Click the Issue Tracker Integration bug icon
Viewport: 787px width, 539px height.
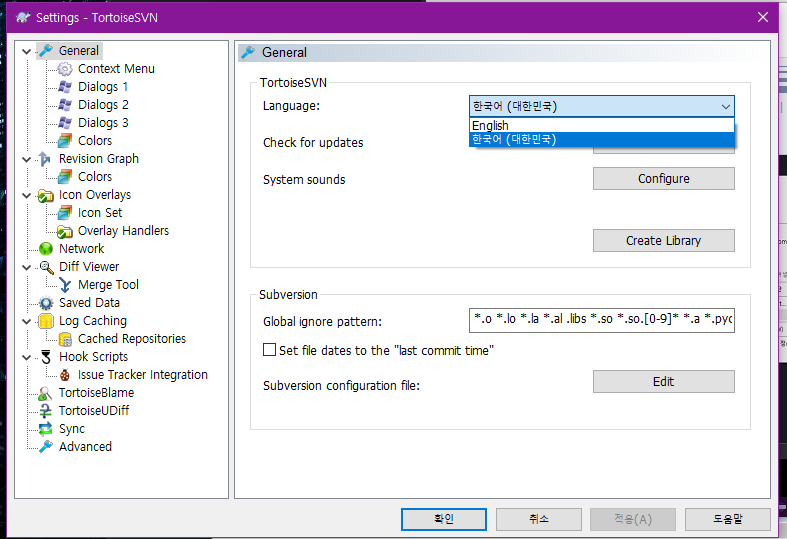(x=65, y=375)
